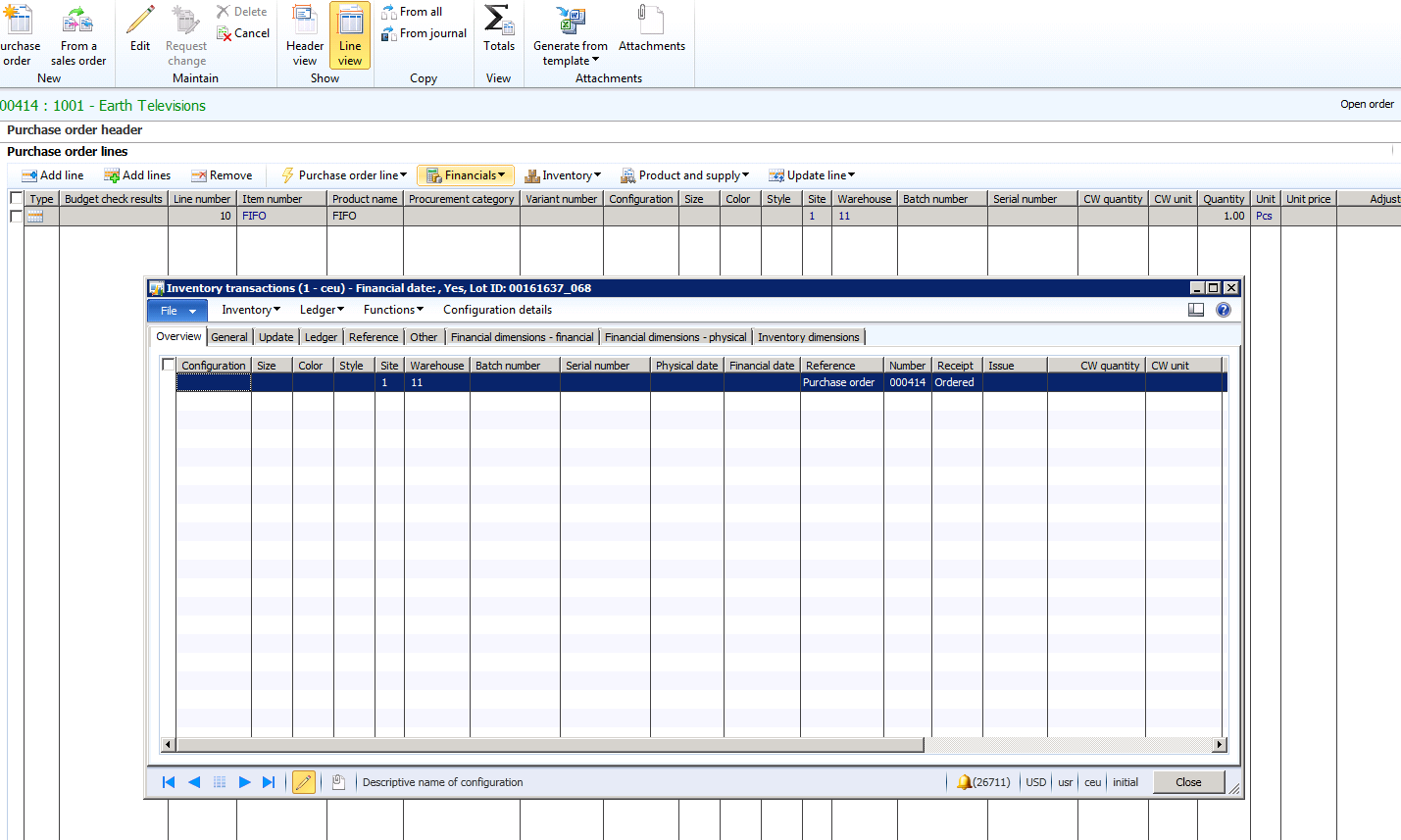Open the Purchase order line dropdown
Viewport: 1401px width, 840px height.
[x=344, y=175]
